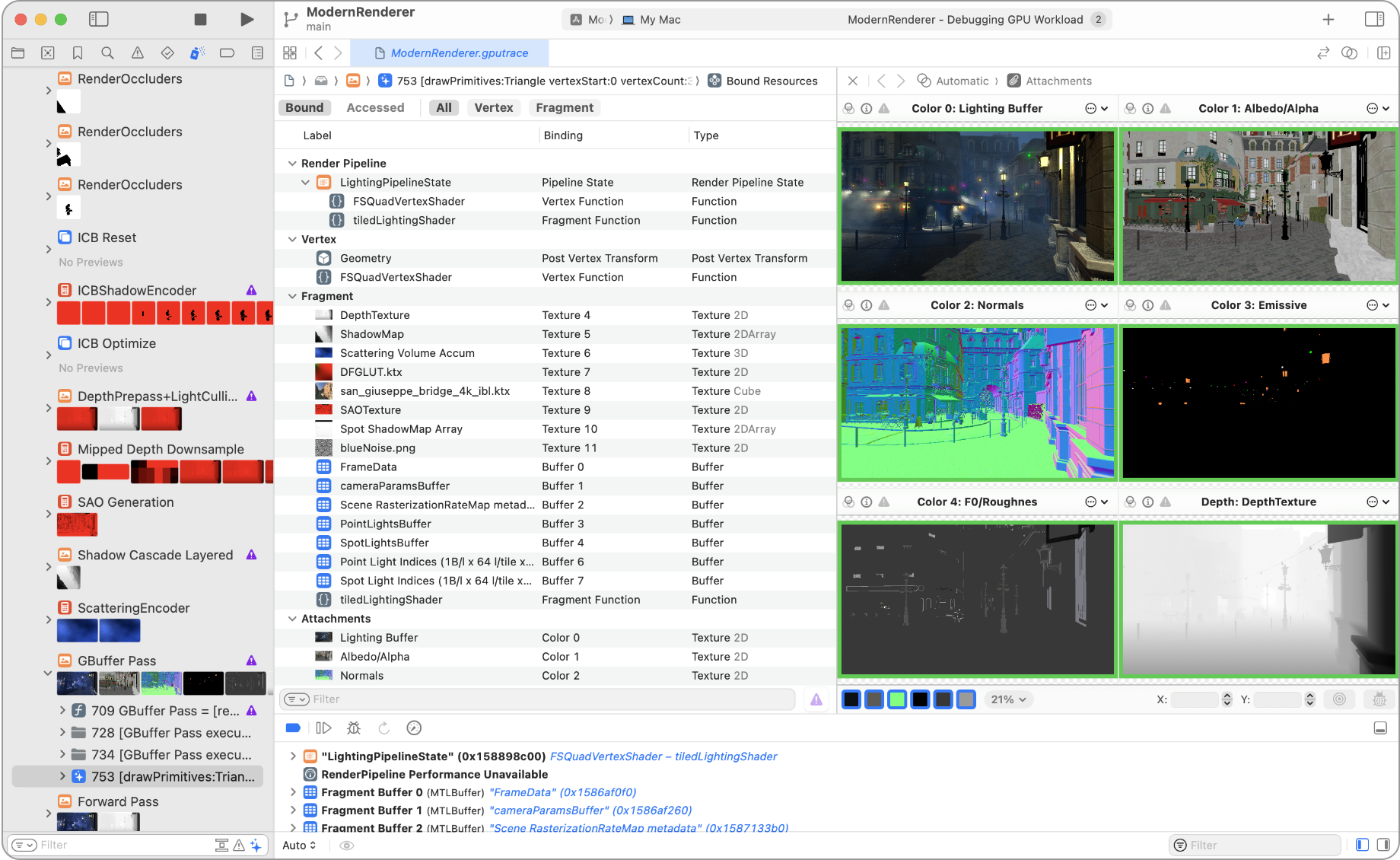Select the shader profiler gauge icon

coord(414,728)
